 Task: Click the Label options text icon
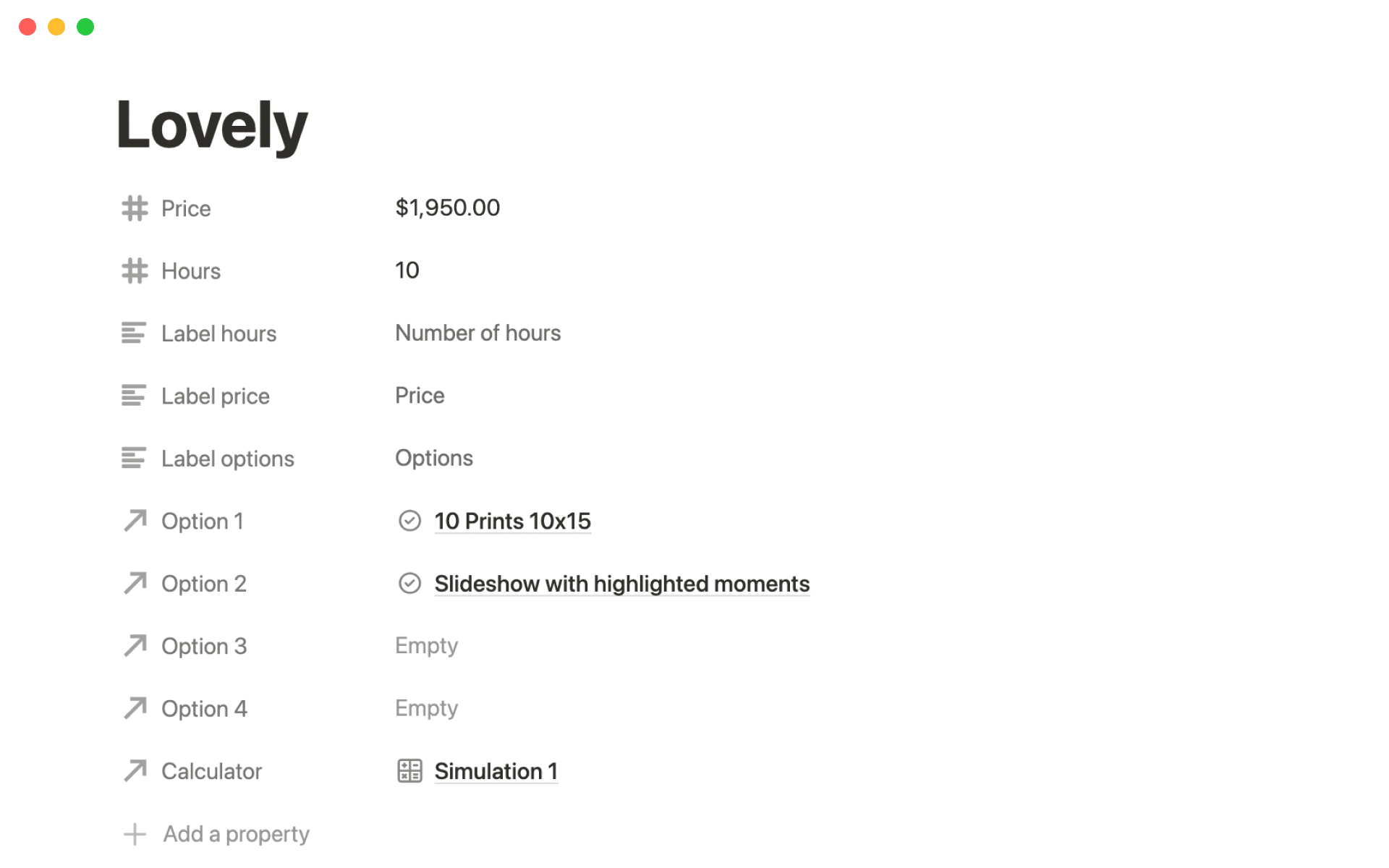pos(134,459)
